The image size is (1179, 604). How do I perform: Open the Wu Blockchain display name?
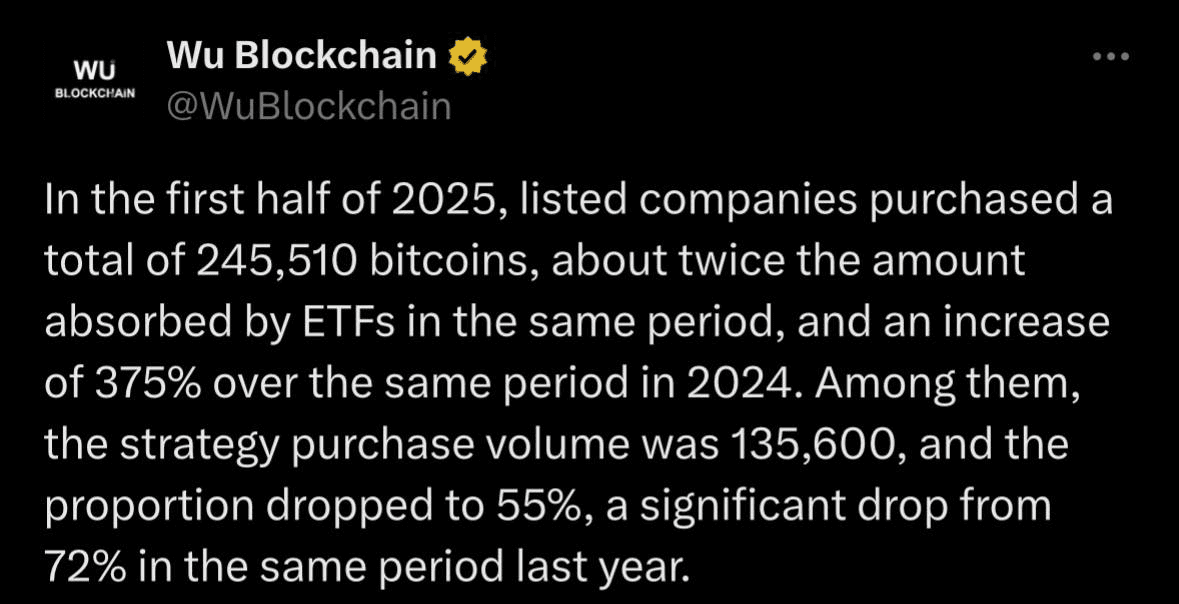pyautogui.click(x=302, y=56)
